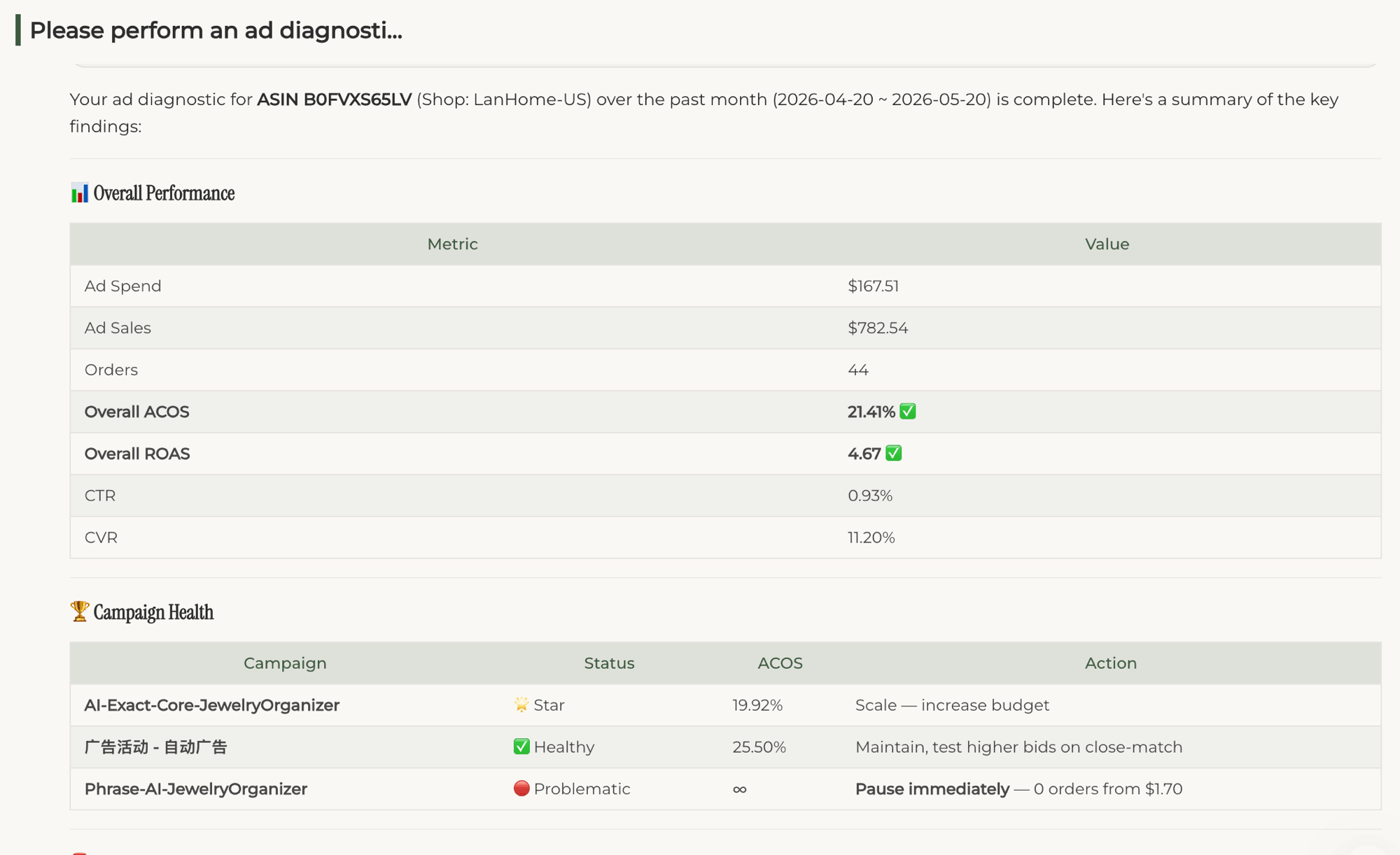Click the ∞ ACOS cell
Image resolution: width=1400 pixels, height=855 pixels.
point(739,789)
